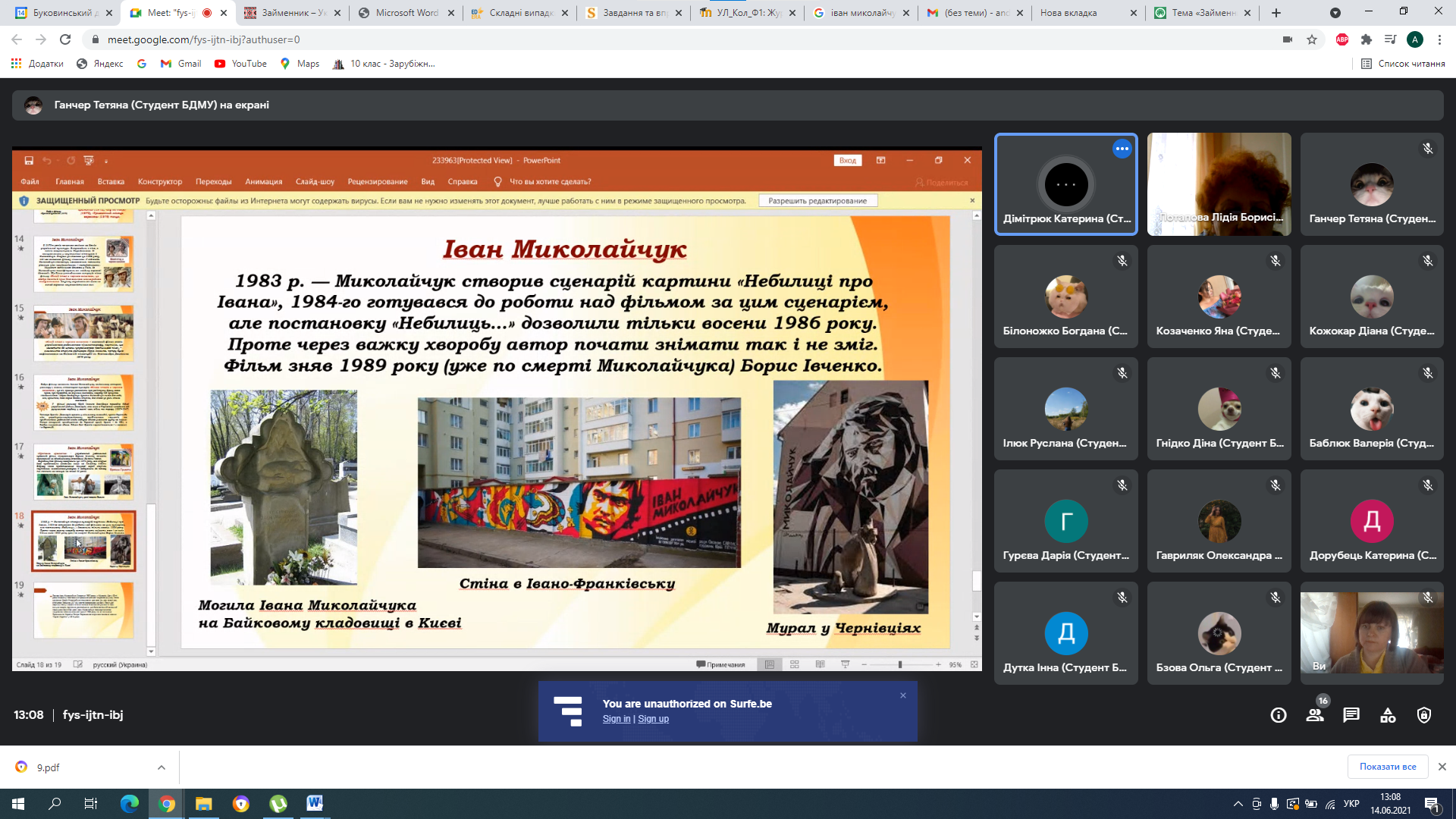Show participants list with 16 badge
This screenshot has width=1456, height=819.
(1316, 714)
